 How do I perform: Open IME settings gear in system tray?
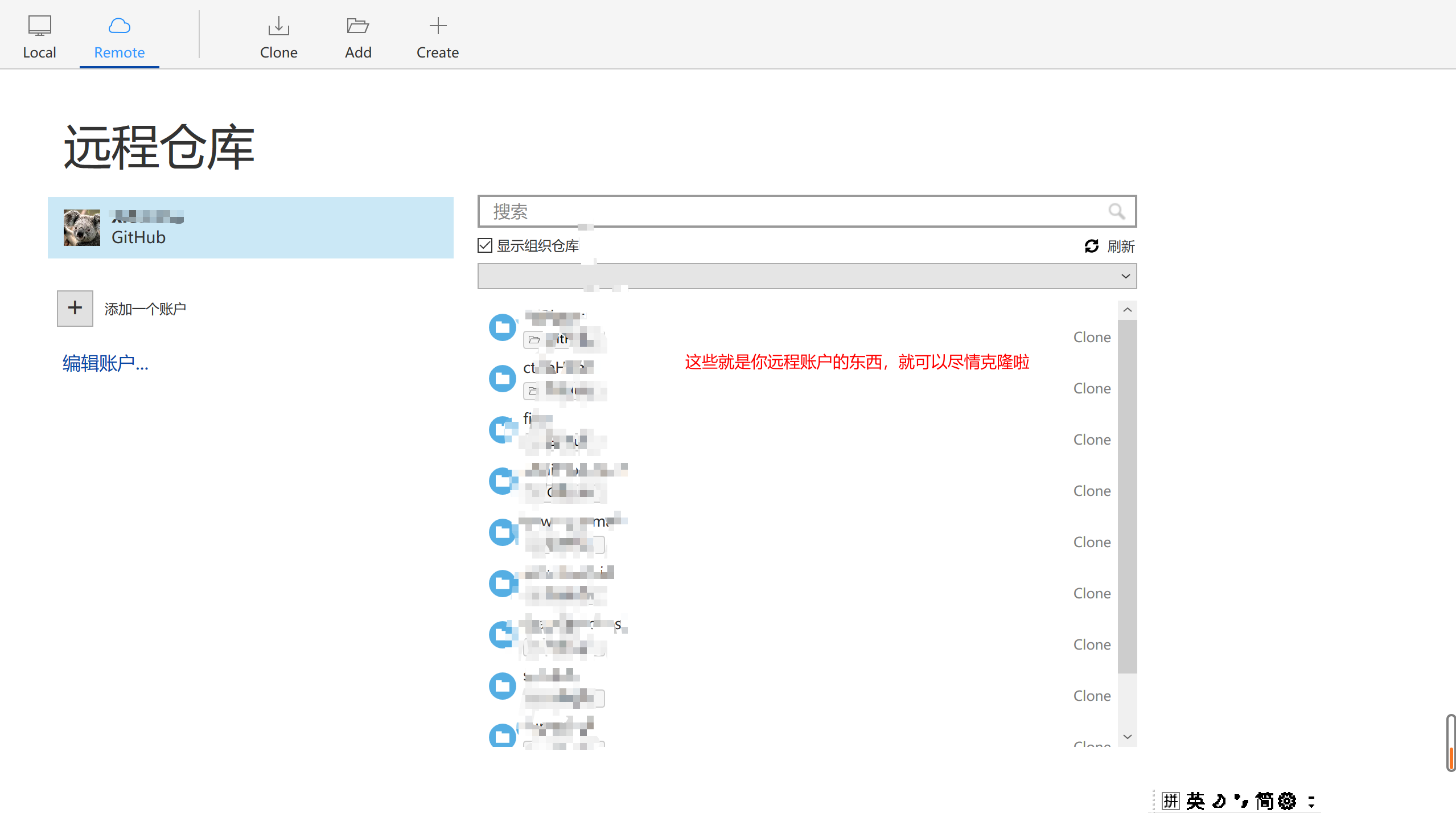pyautogui.click(x=1286, y=800)
